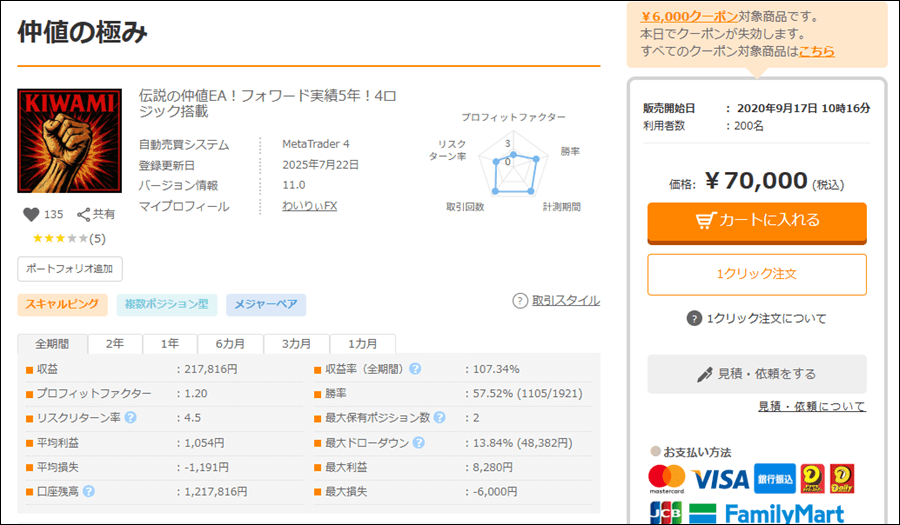Viewport: 900px width, 525px height.
Task: Open the こちら coupon products link
Action: [x=816, y=51]
